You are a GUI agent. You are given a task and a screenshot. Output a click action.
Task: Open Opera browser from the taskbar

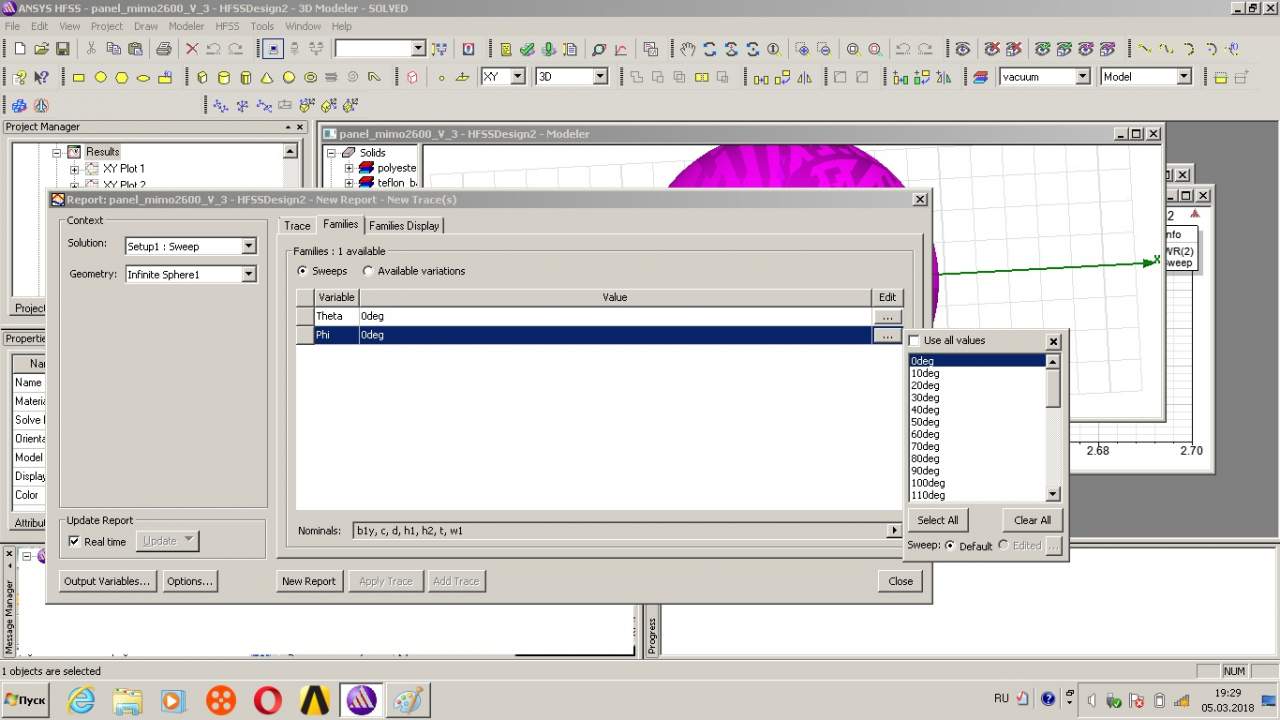(268, 700)
